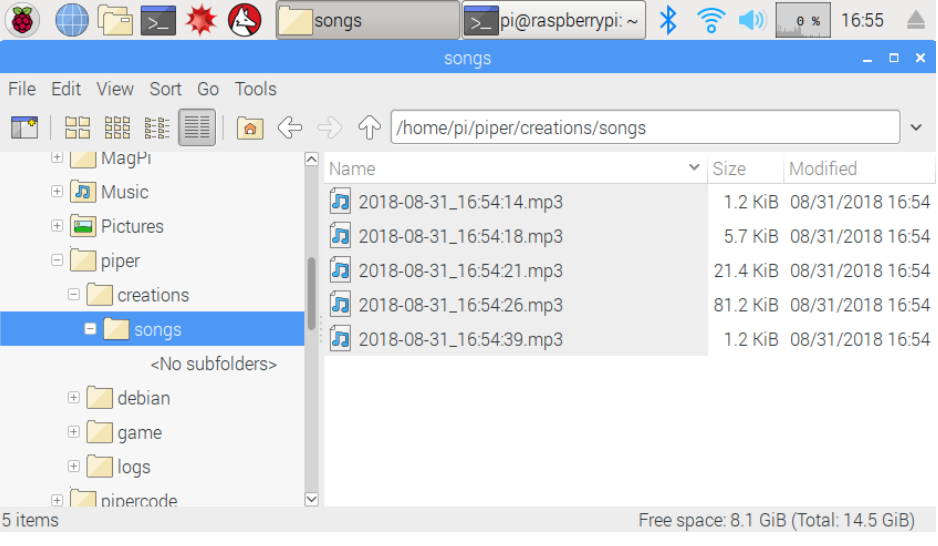
Task: Select the Music folder in tree
Action: pyautogui.click(x=124, y=192)
